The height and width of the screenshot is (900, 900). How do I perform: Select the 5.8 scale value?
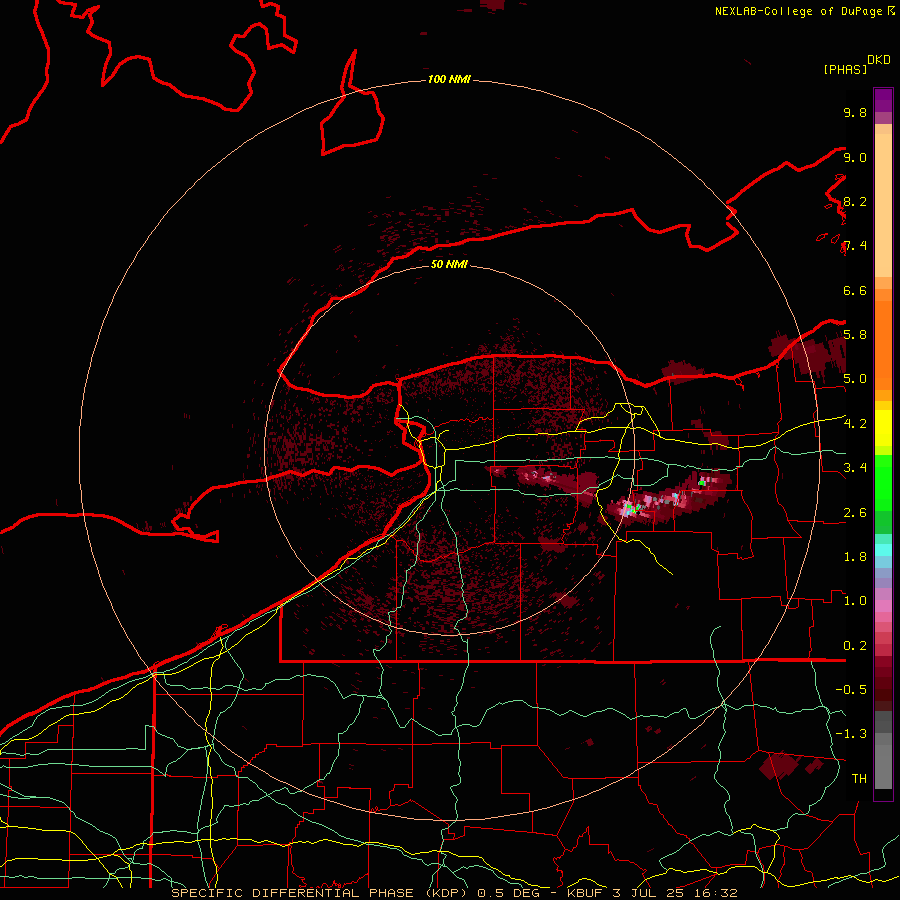click(x=855, y=334)
